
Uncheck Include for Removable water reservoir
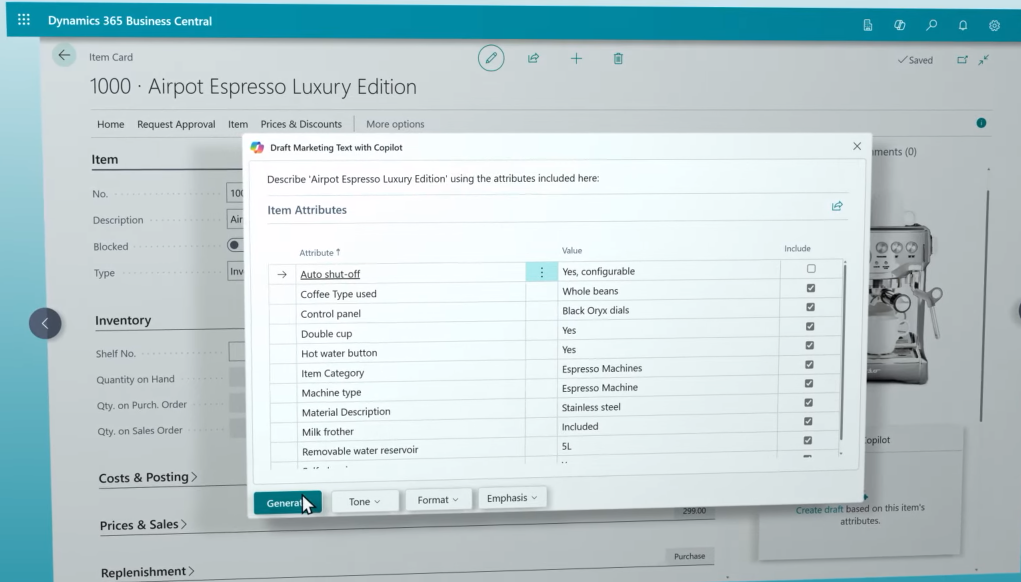click(x=807, y=440)
